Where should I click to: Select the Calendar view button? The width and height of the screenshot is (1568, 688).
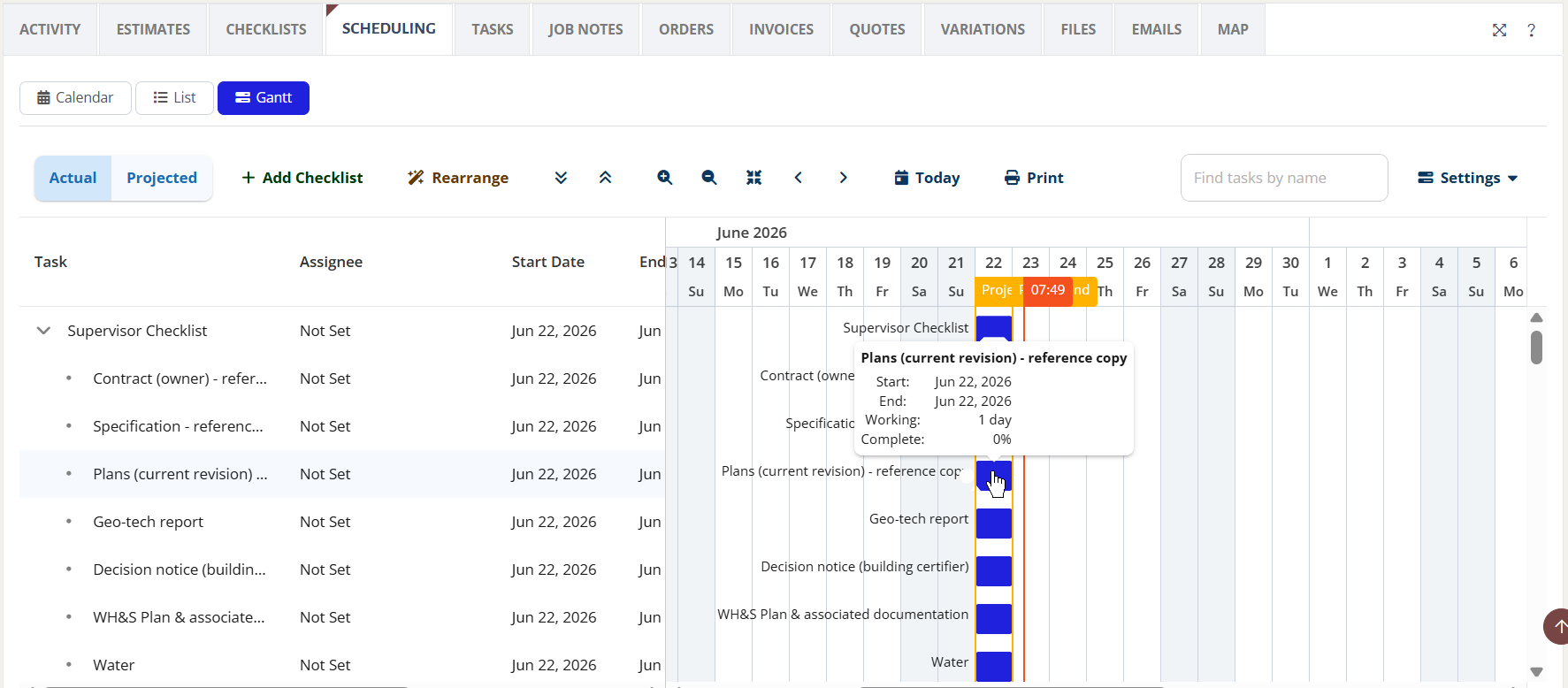[75, 97]
